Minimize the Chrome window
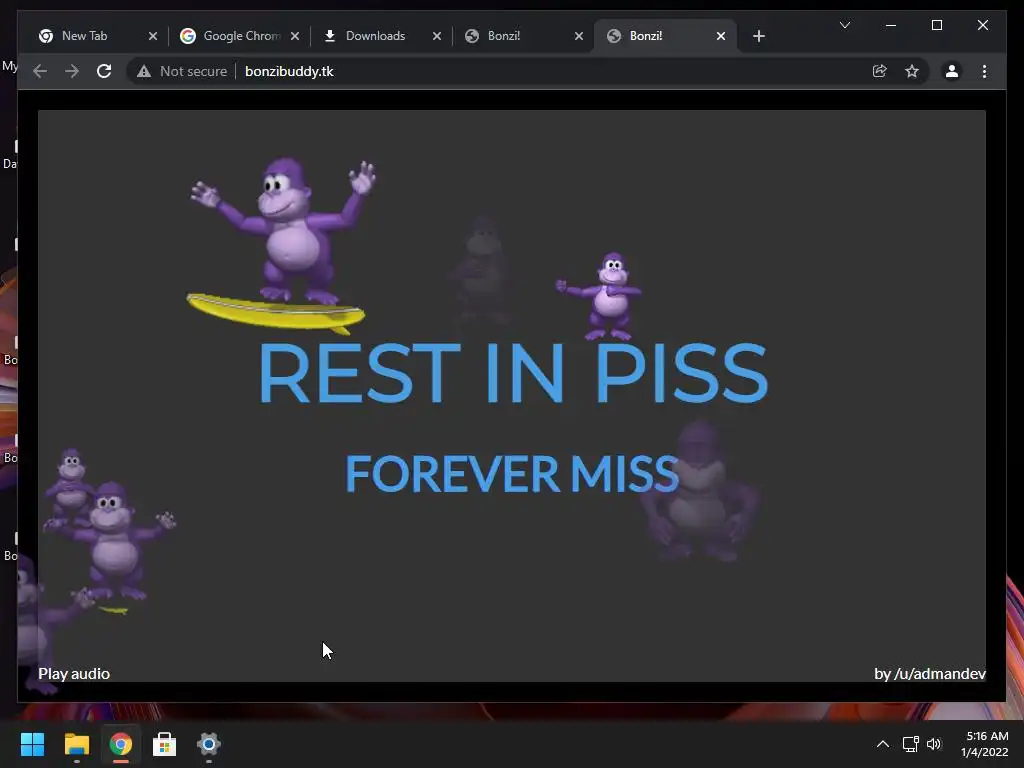This screenshot has width=1024, height=768. pos(891,25)
